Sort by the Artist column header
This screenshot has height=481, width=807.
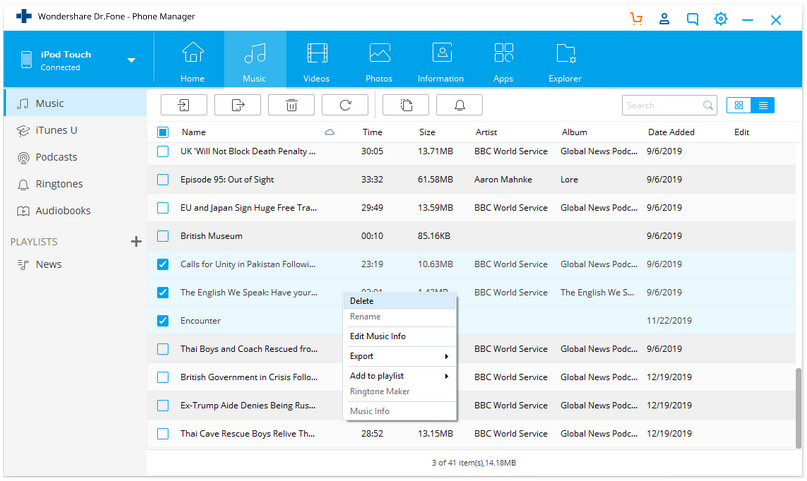pyautogui.click(x=486, y=132)
